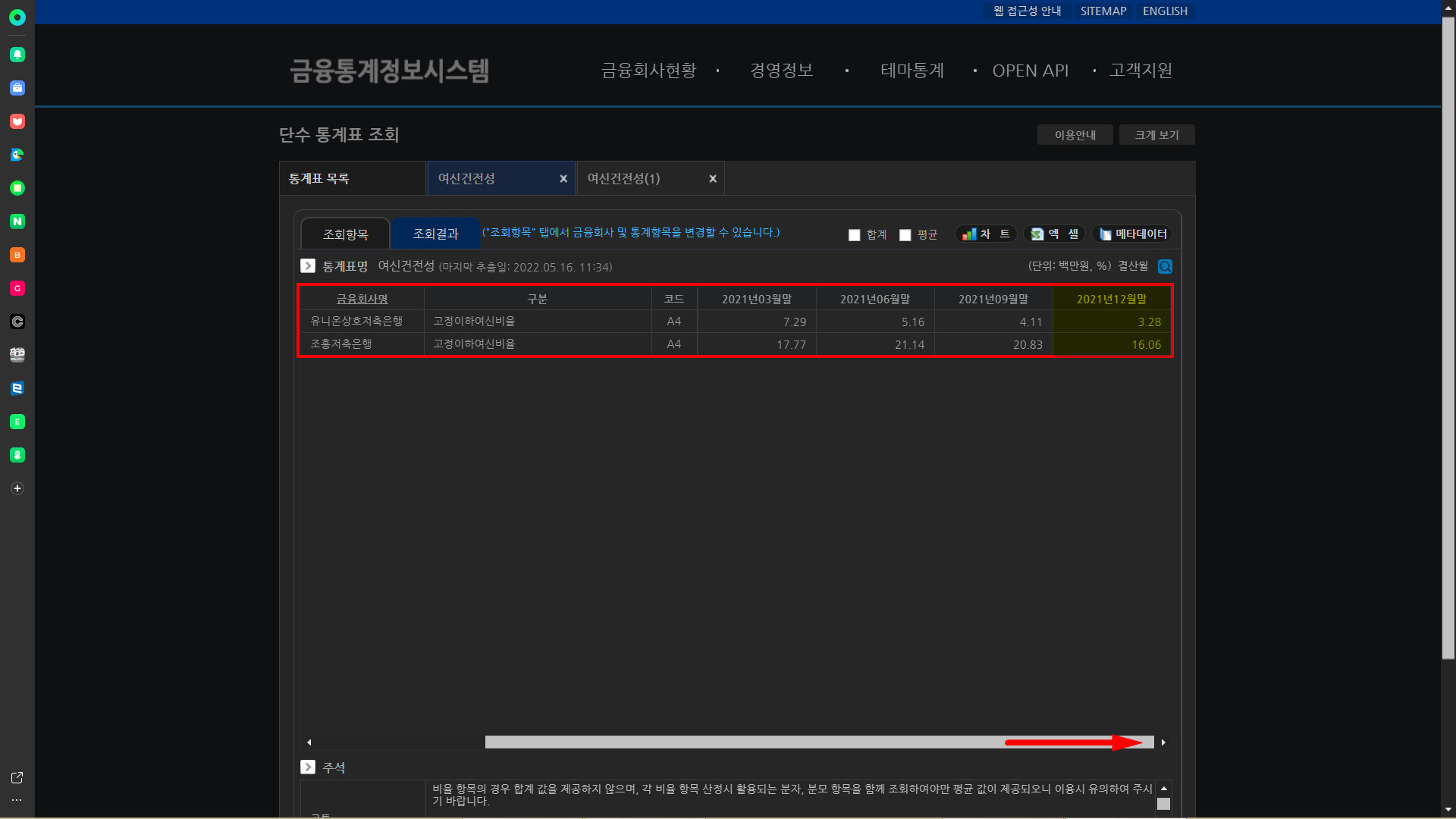Open the 경영정보 navigation menu
The width and height of the screenshot is (1456, 819).
pyautogui.click(x=781, y=71)
